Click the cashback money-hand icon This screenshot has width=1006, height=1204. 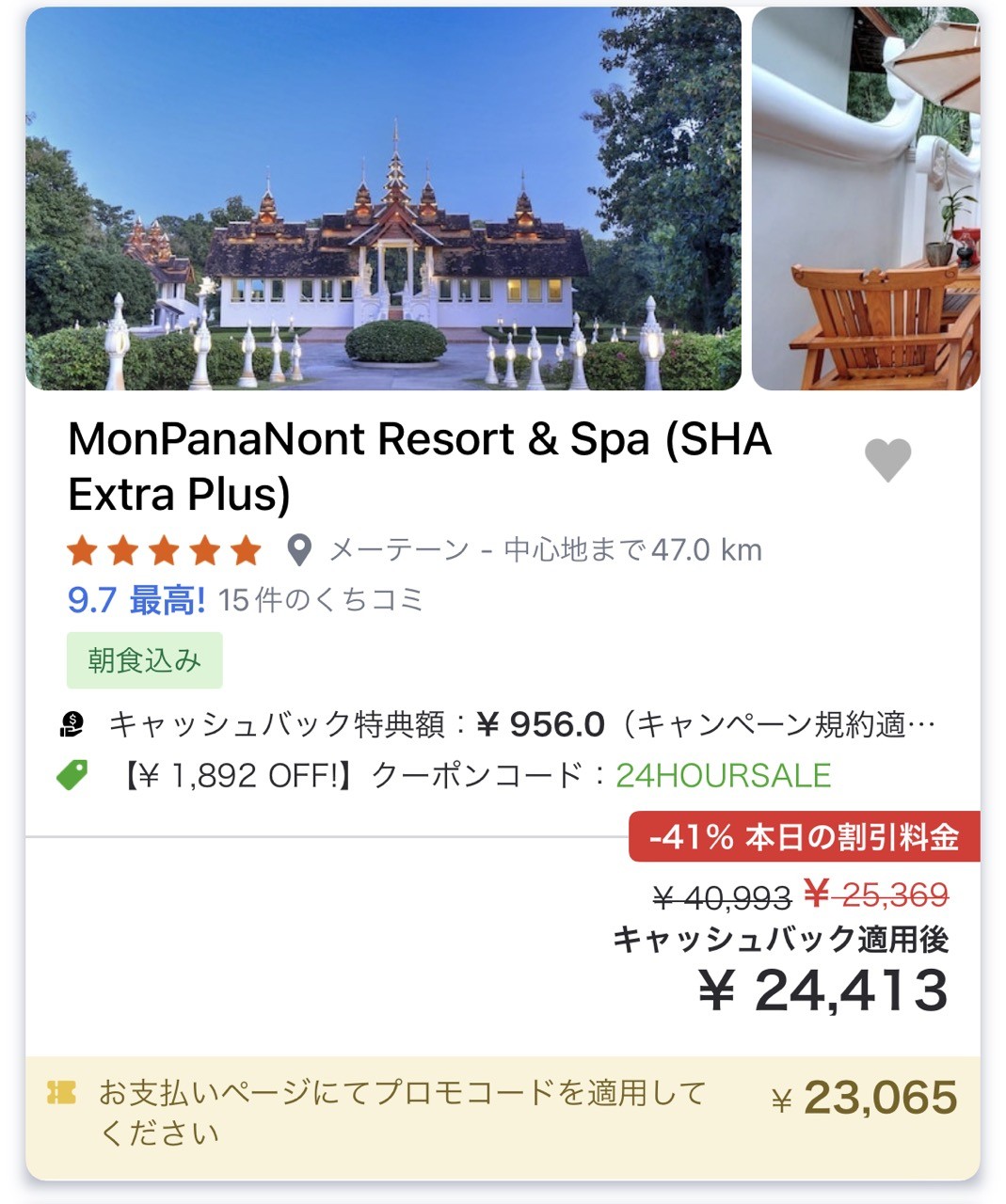pos(72,724)
